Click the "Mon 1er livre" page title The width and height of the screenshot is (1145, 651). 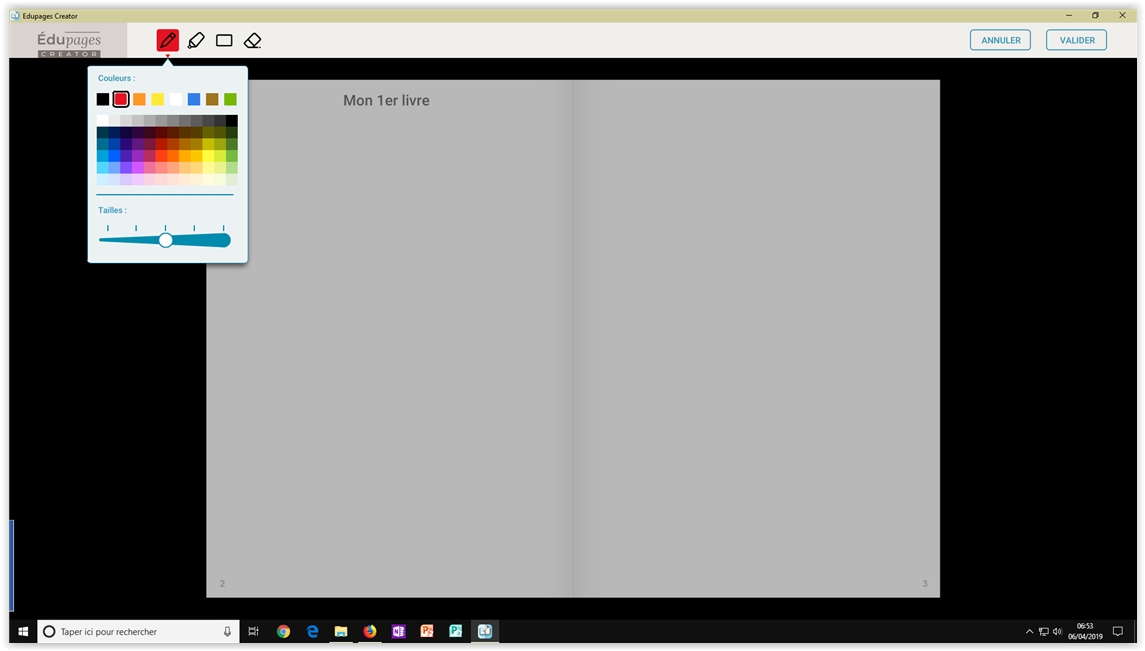(x=386, y=101)
